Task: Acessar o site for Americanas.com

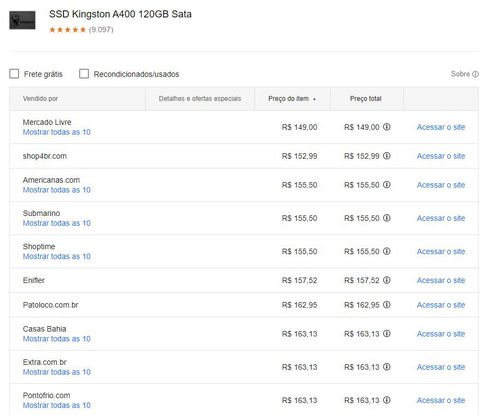Action: pos(441,185)
